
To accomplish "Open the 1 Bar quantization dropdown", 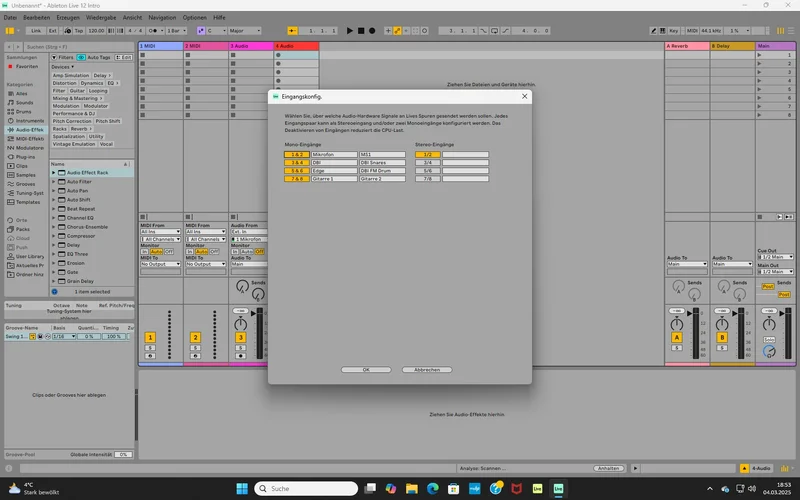I will pyautogui.click(x=177, y=31).
